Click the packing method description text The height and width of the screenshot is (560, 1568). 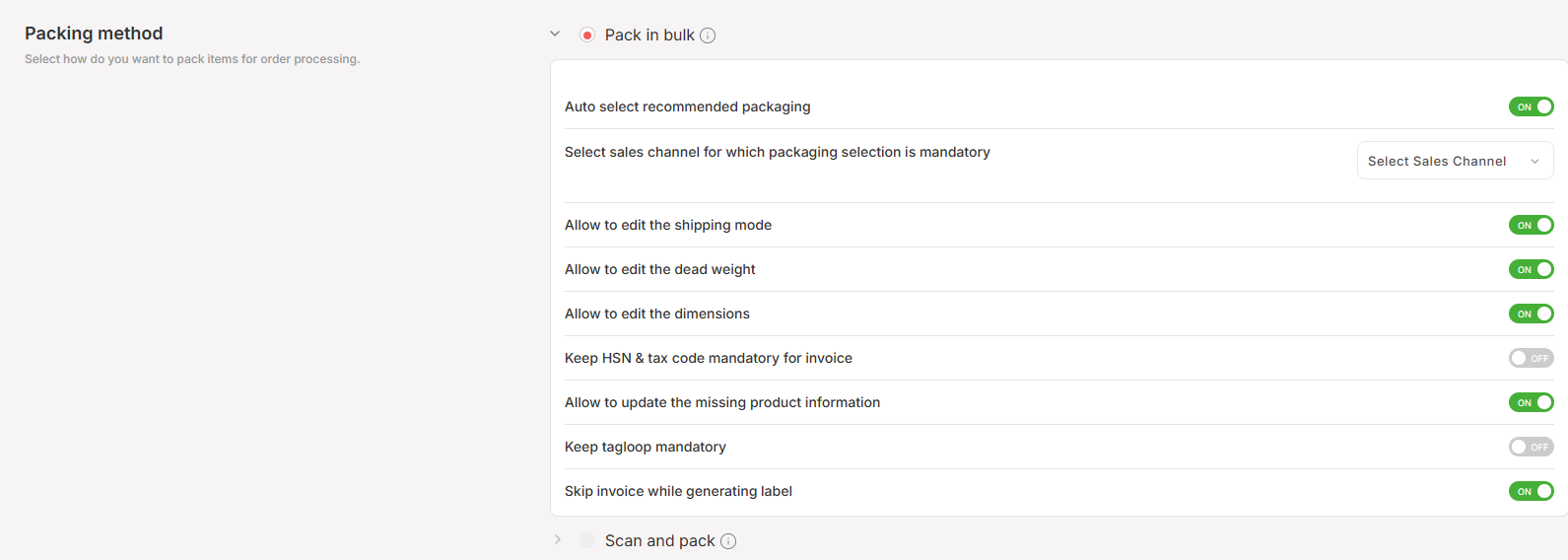click(x=192, y=59)
